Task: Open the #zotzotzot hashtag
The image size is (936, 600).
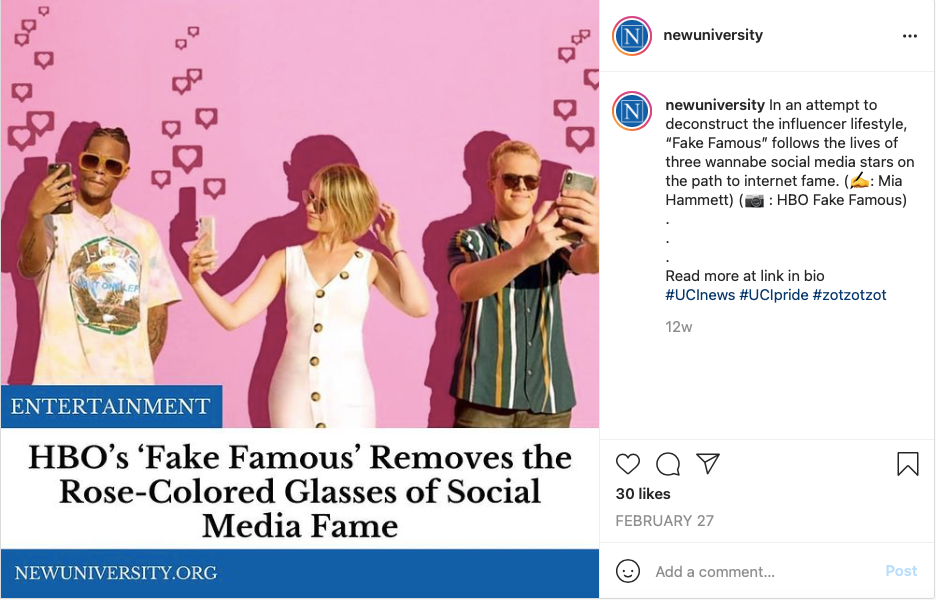Action: click(x=849, y=295)
